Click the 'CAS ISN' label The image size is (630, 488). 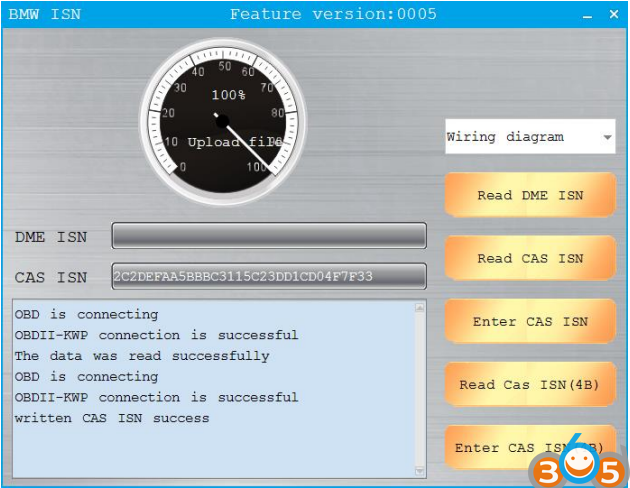click(51, 277)
